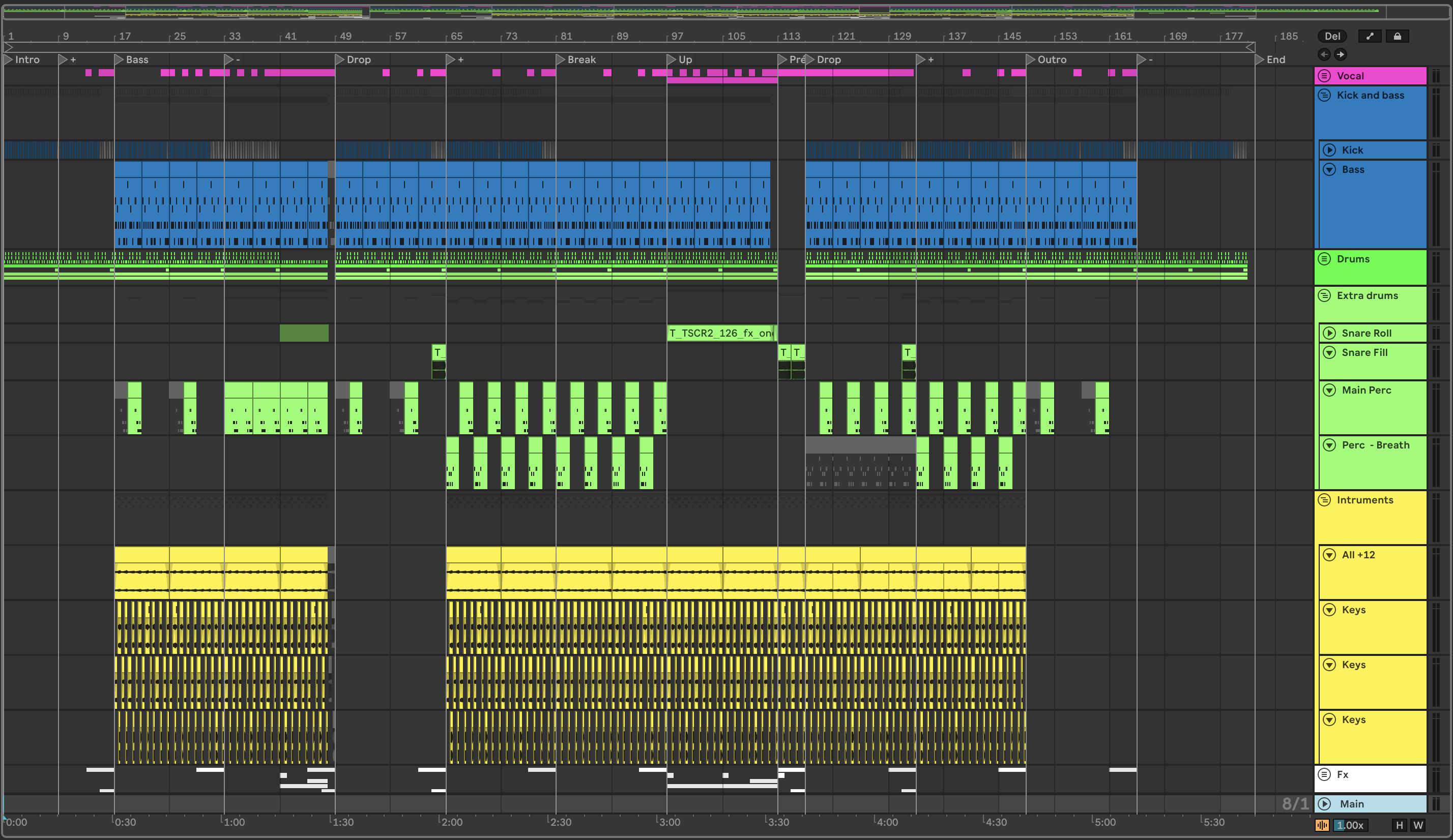The image size is (1453, 840).
Task: Click the Fx group track icon
Action: click(x=1324, y=774)
